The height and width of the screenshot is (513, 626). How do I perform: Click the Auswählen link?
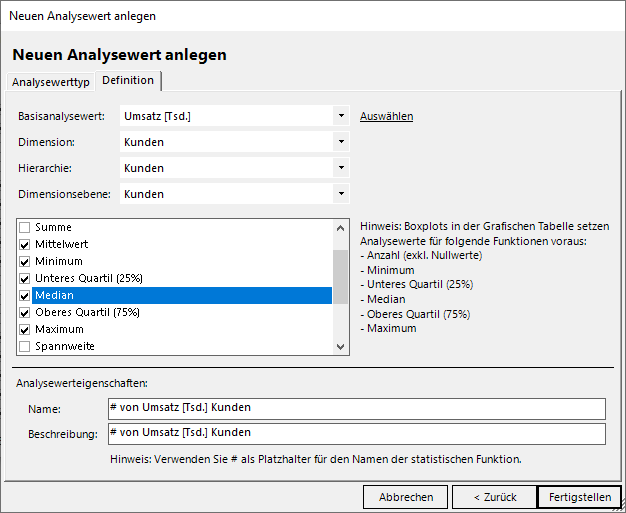[x=386, y=116]
